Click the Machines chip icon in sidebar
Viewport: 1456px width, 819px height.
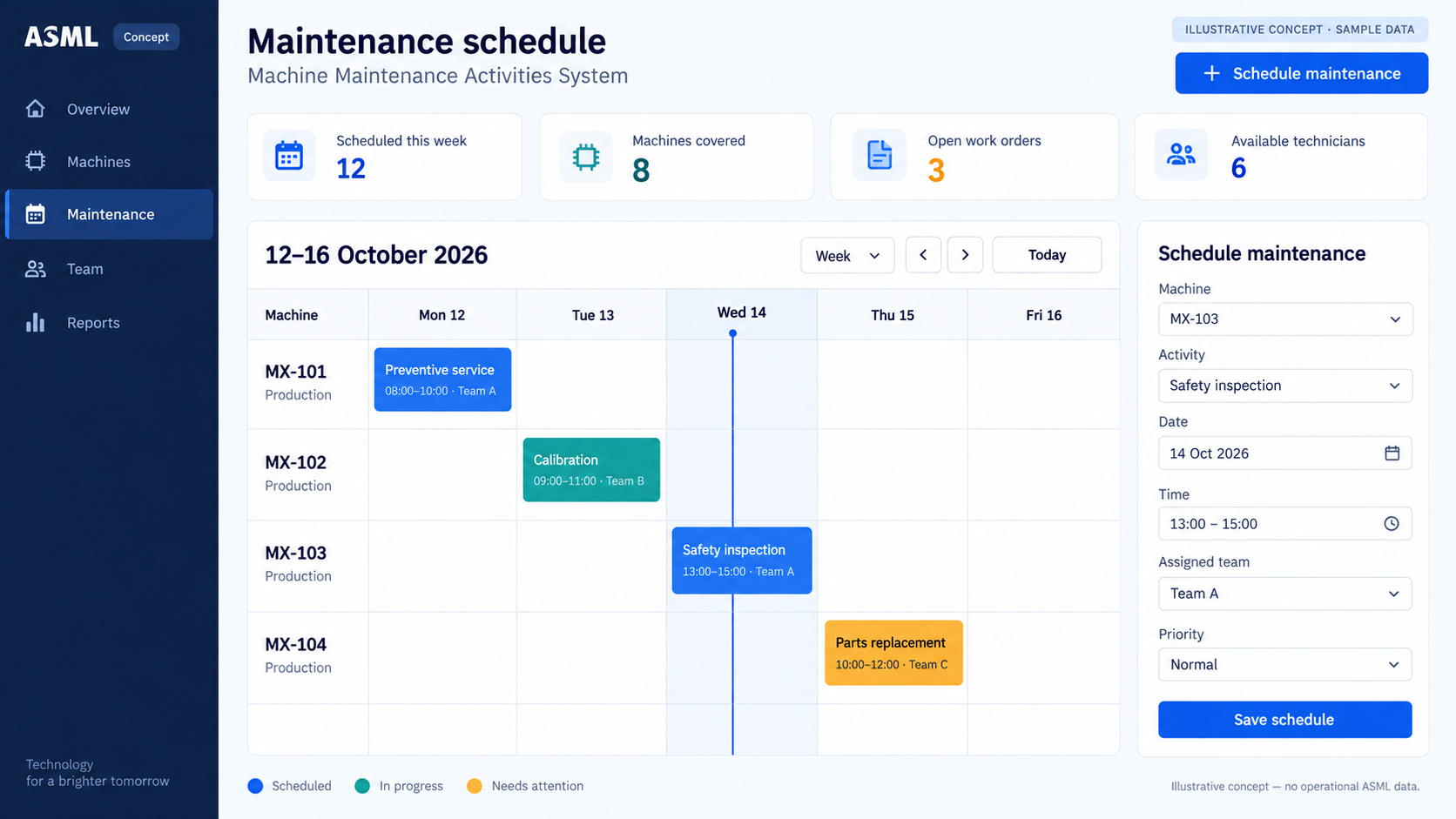click(x=35, y=161)
